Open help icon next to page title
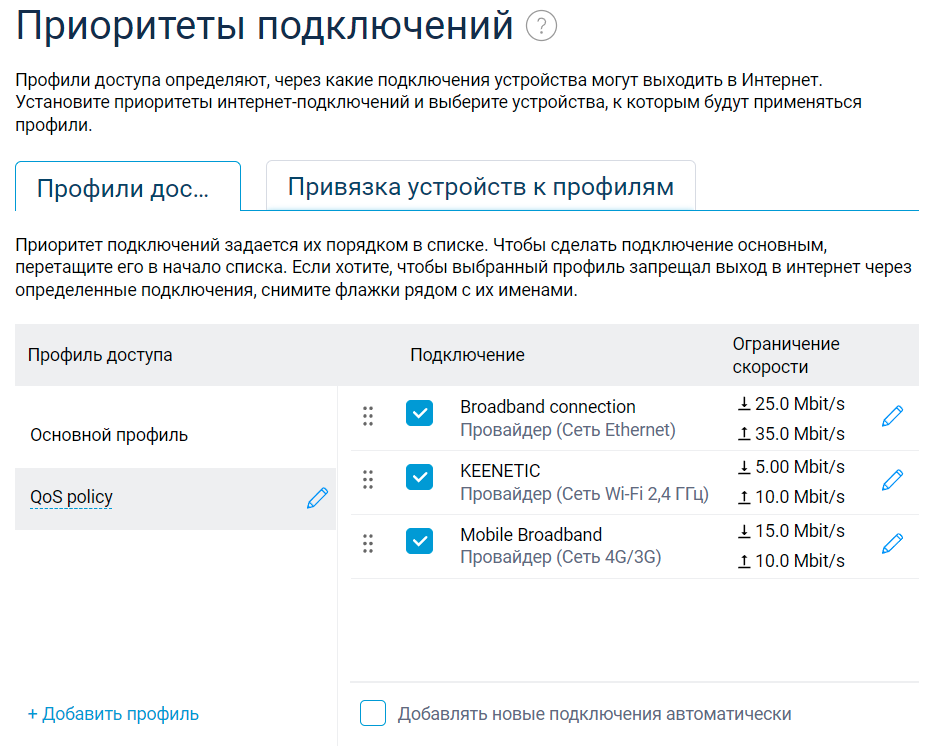 tap(541, 27)
